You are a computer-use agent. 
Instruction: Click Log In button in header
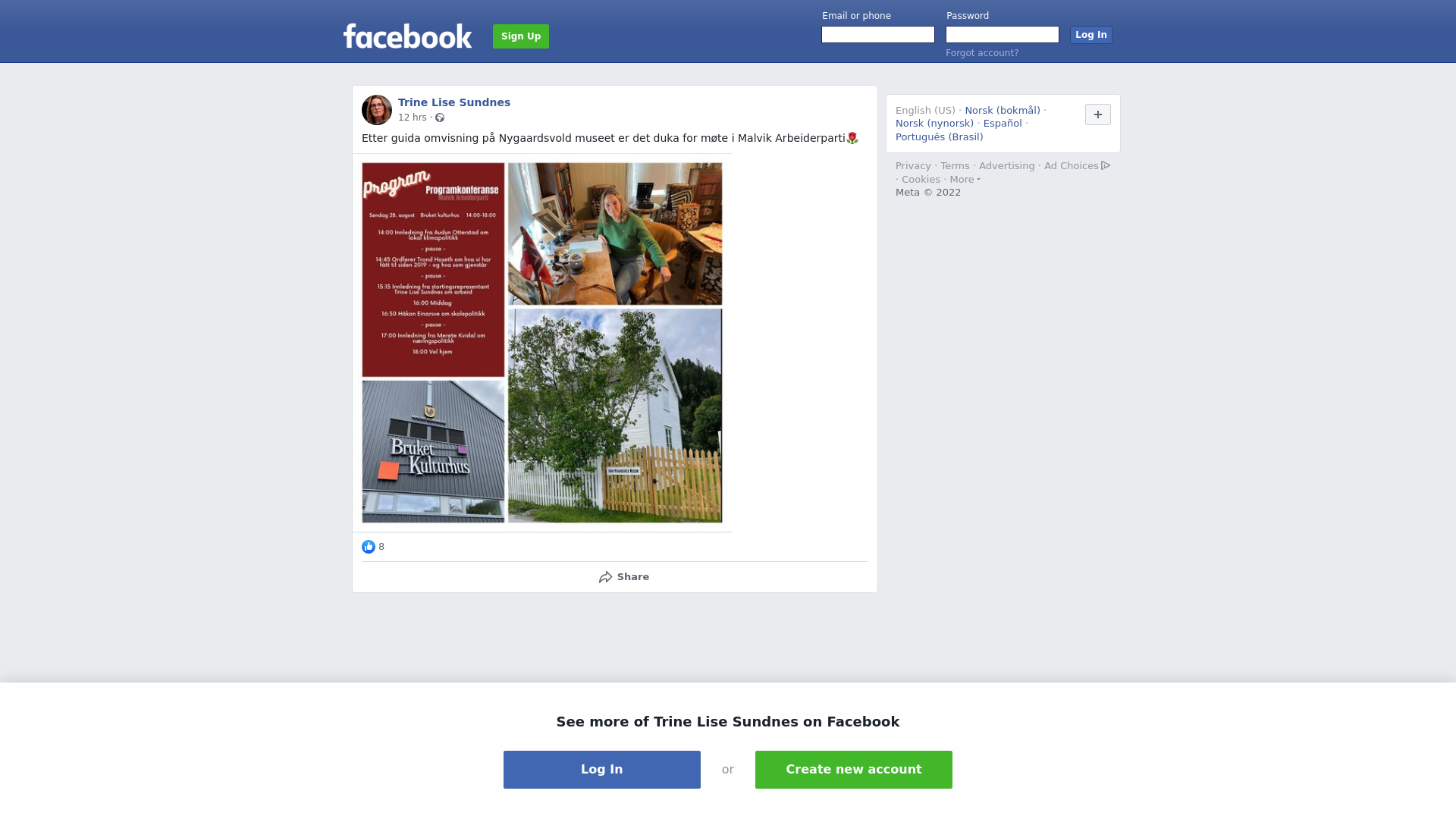(1091, 35)
